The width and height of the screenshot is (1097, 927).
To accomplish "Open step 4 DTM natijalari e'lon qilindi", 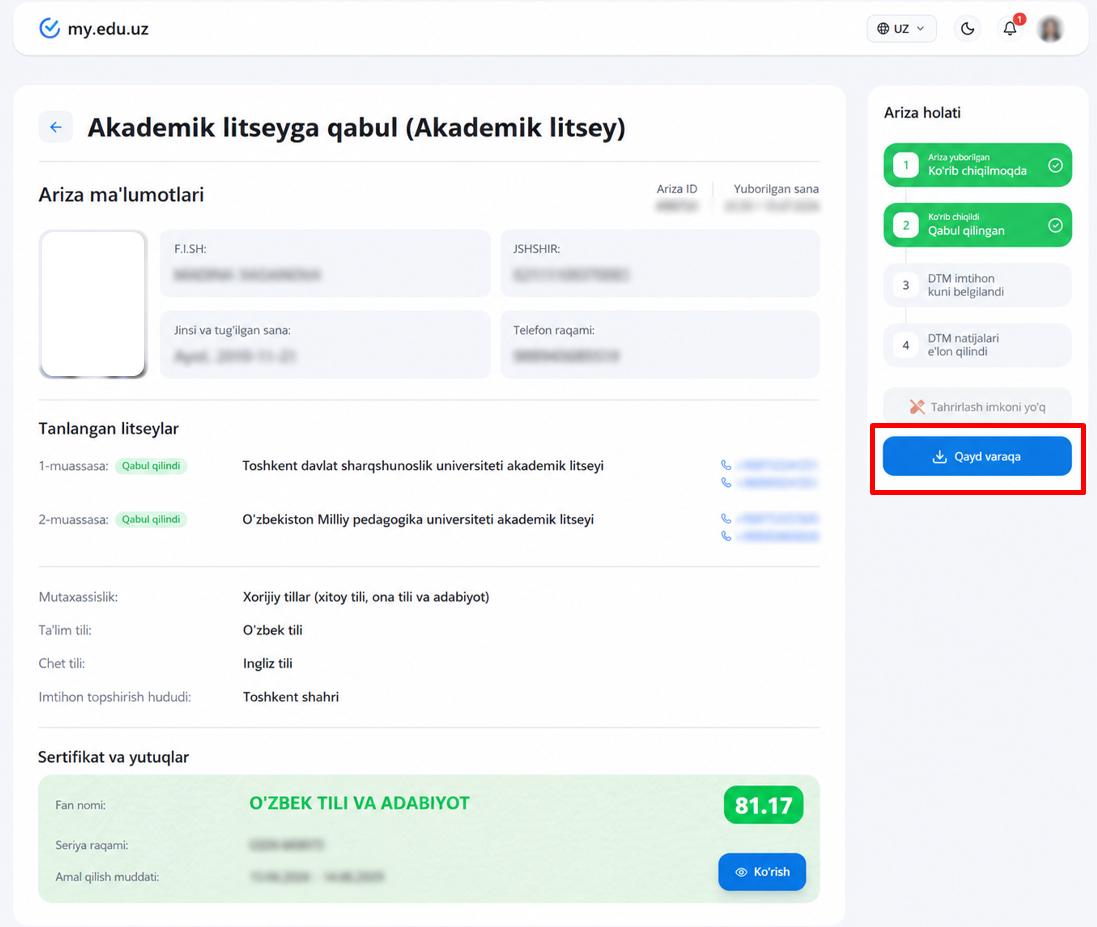I will pyautogui.click(x=977, y=345).
